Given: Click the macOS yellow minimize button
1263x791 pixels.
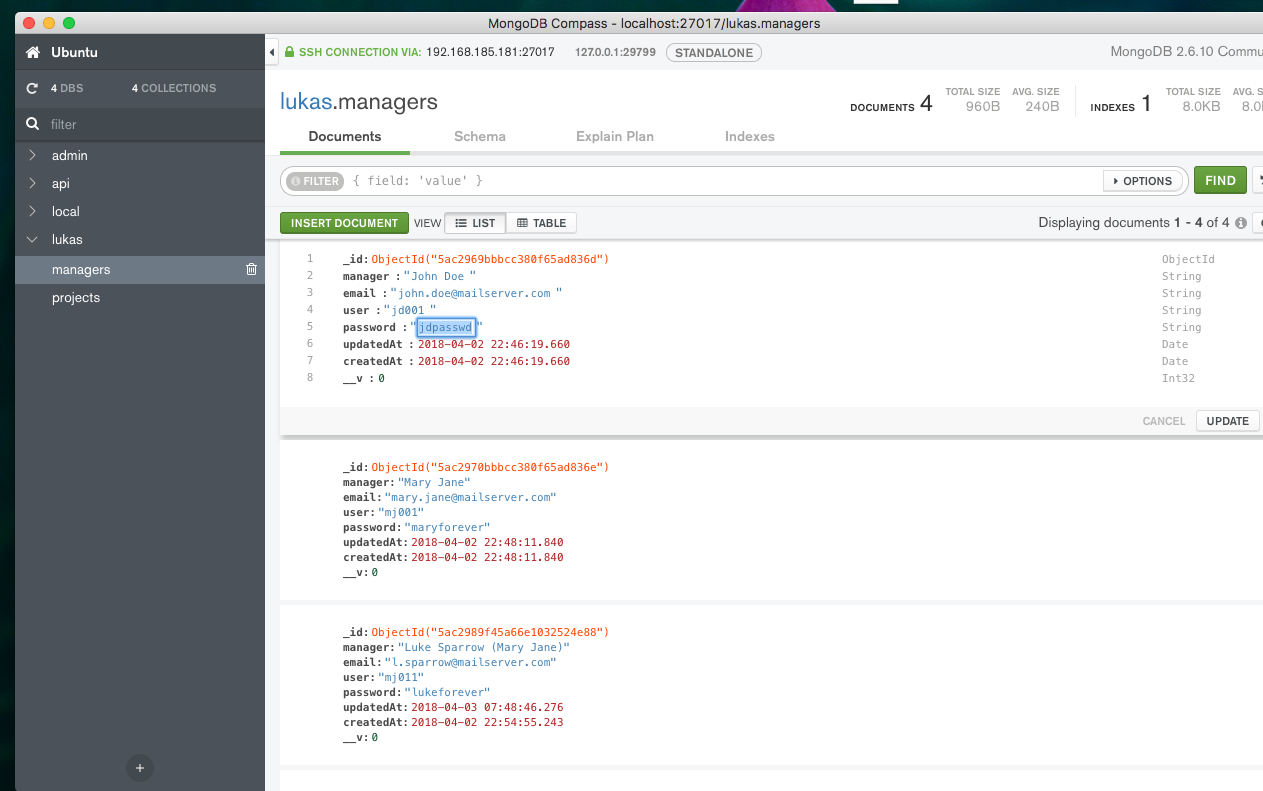Looking at the screenshot, I should point(48,23).
